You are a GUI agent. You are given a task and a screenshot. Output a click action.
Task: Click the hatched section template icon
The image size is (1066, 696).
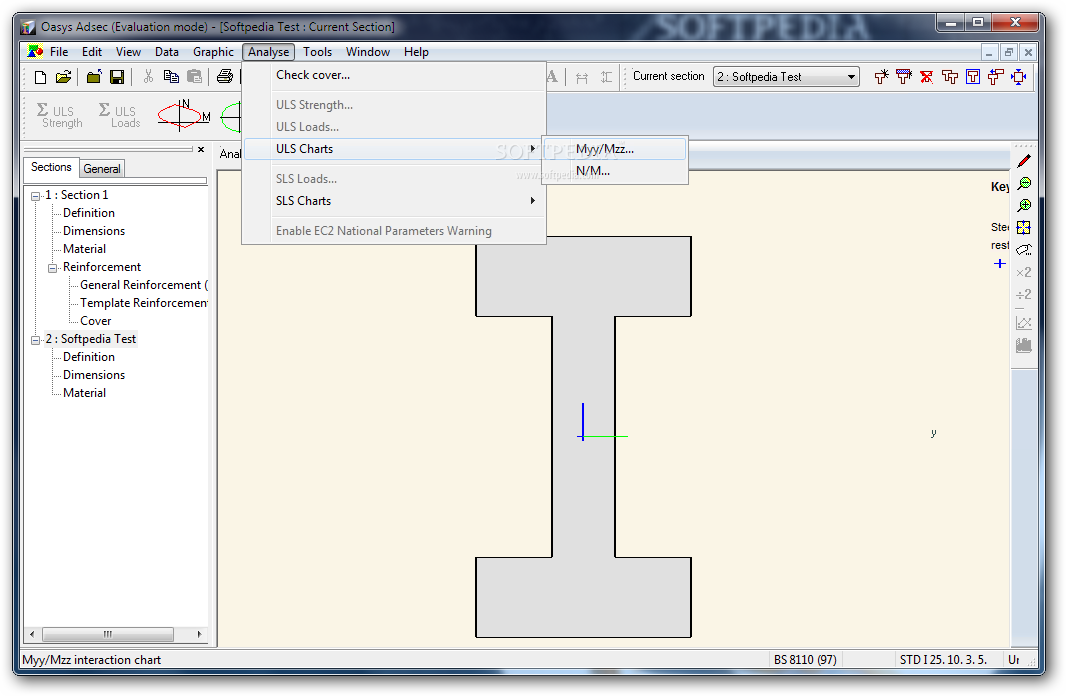pyautogui.click(x=904, y=77)
